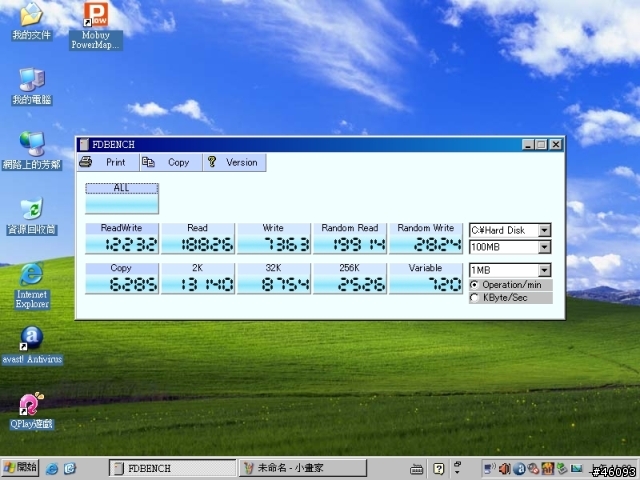Run the Copy benchmark test button
The image size is (640, 480).
pyautogui.click(x=122, y=278)
